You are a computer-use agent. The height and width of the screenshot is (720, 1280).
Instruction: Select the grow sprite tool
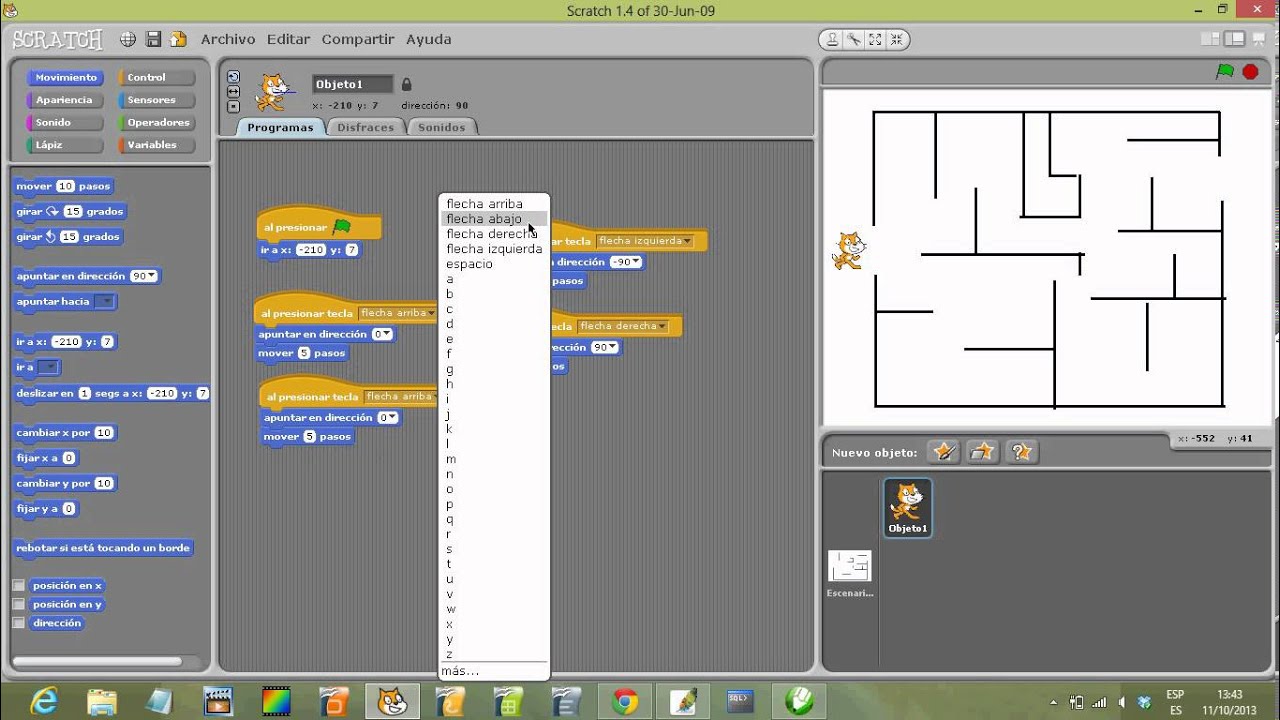(x=876, y=39)
